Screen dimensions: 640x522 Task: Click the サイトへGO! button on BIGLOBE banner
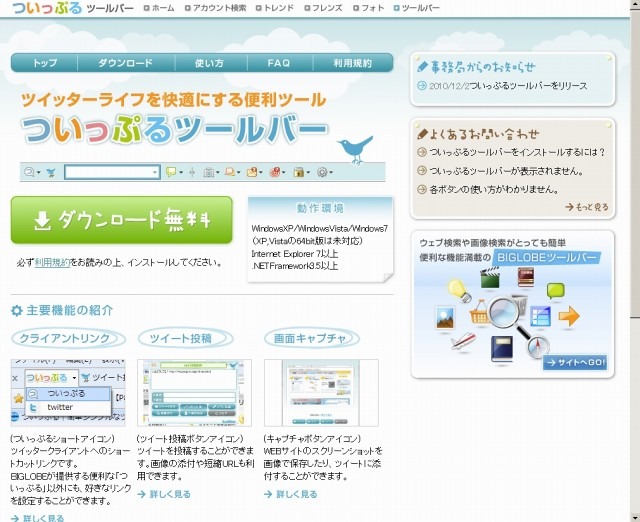(575, 362)
